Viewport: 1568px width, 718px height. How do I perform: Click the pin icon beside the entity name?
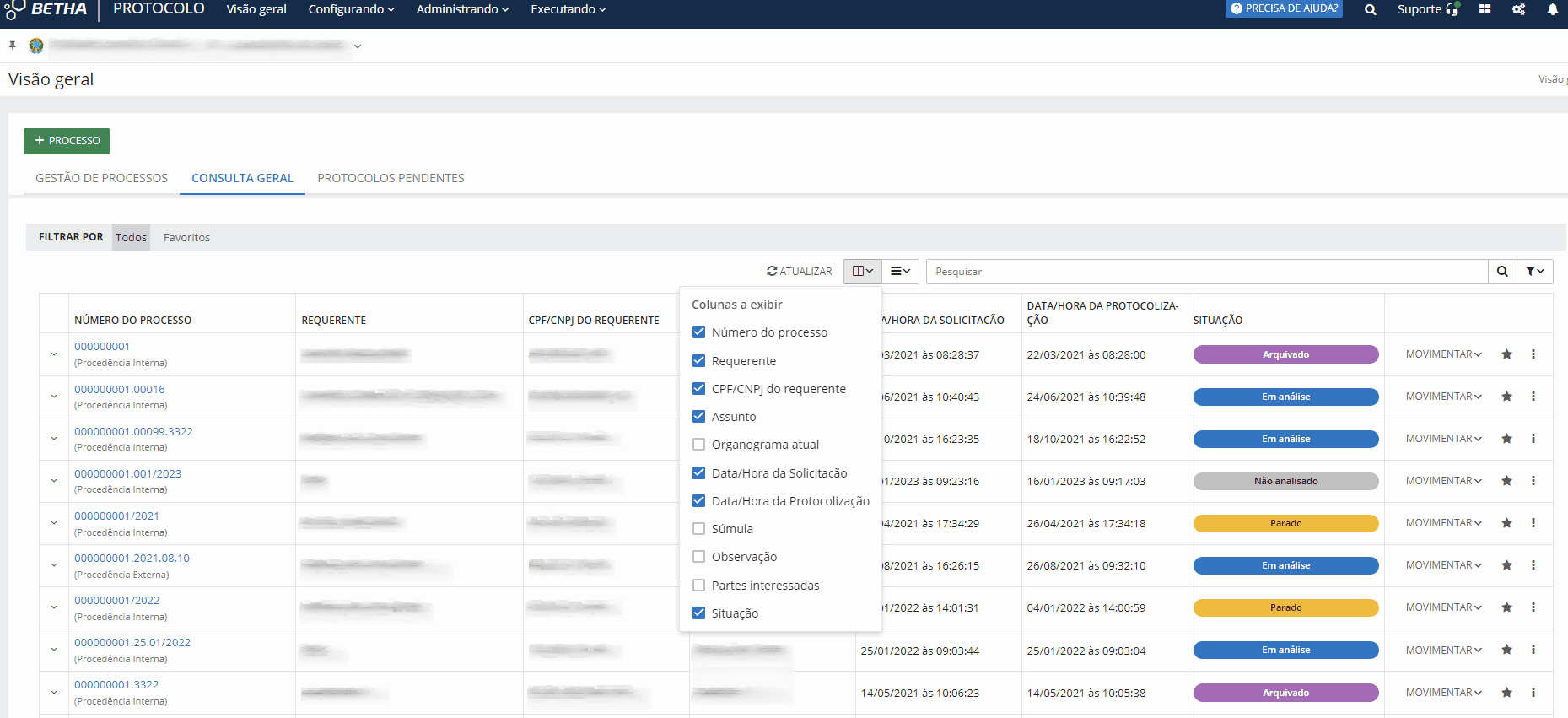pyautogui.click(x=13, y=46)
